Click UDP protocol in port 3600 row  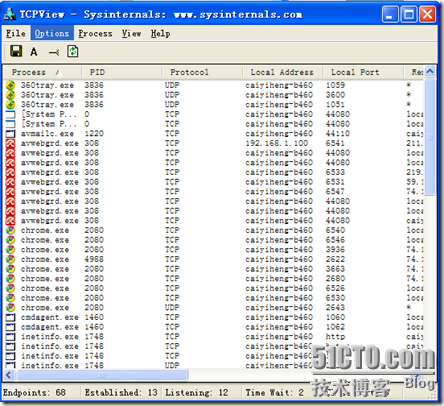pyautogui.click(x=172, y=95)
